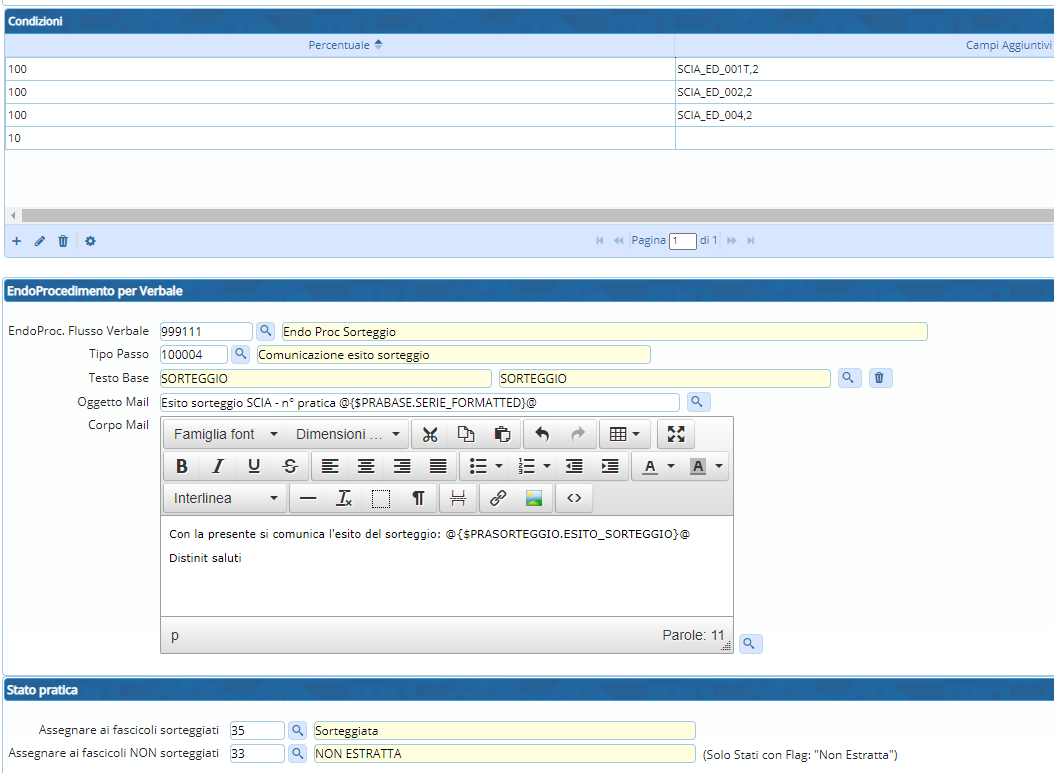Open source code view in editor
The image size is (1054, 773).
coord(574,498)
